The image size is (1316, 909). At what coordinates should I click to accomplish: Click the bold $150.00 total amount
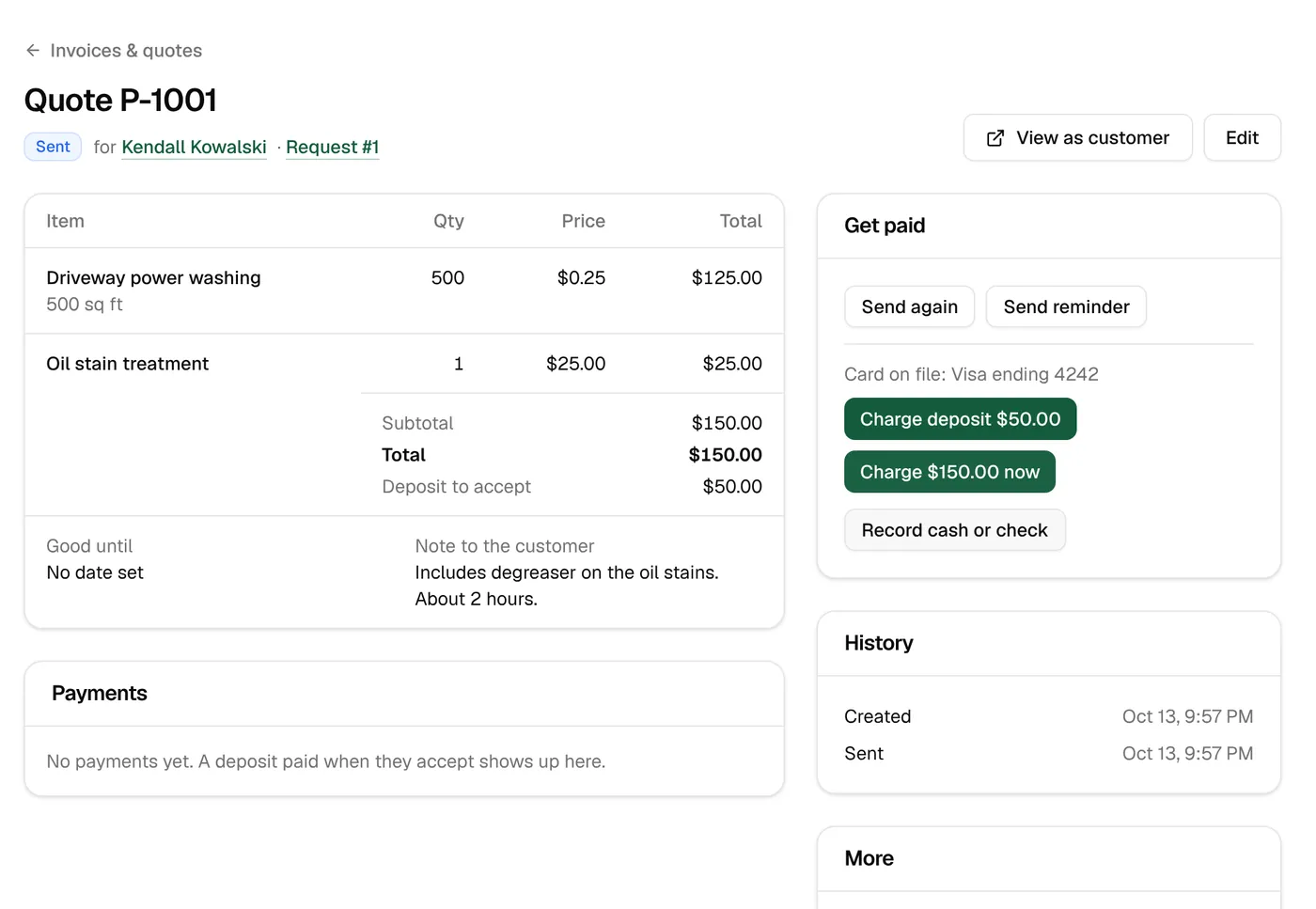725,455
